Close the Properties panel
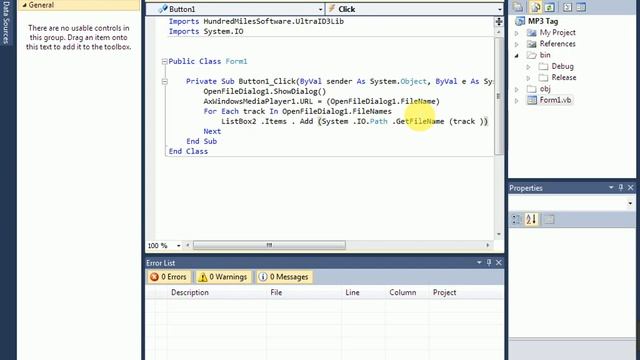The height and width of the screenshot is (360, 640). tap(631, 187)
